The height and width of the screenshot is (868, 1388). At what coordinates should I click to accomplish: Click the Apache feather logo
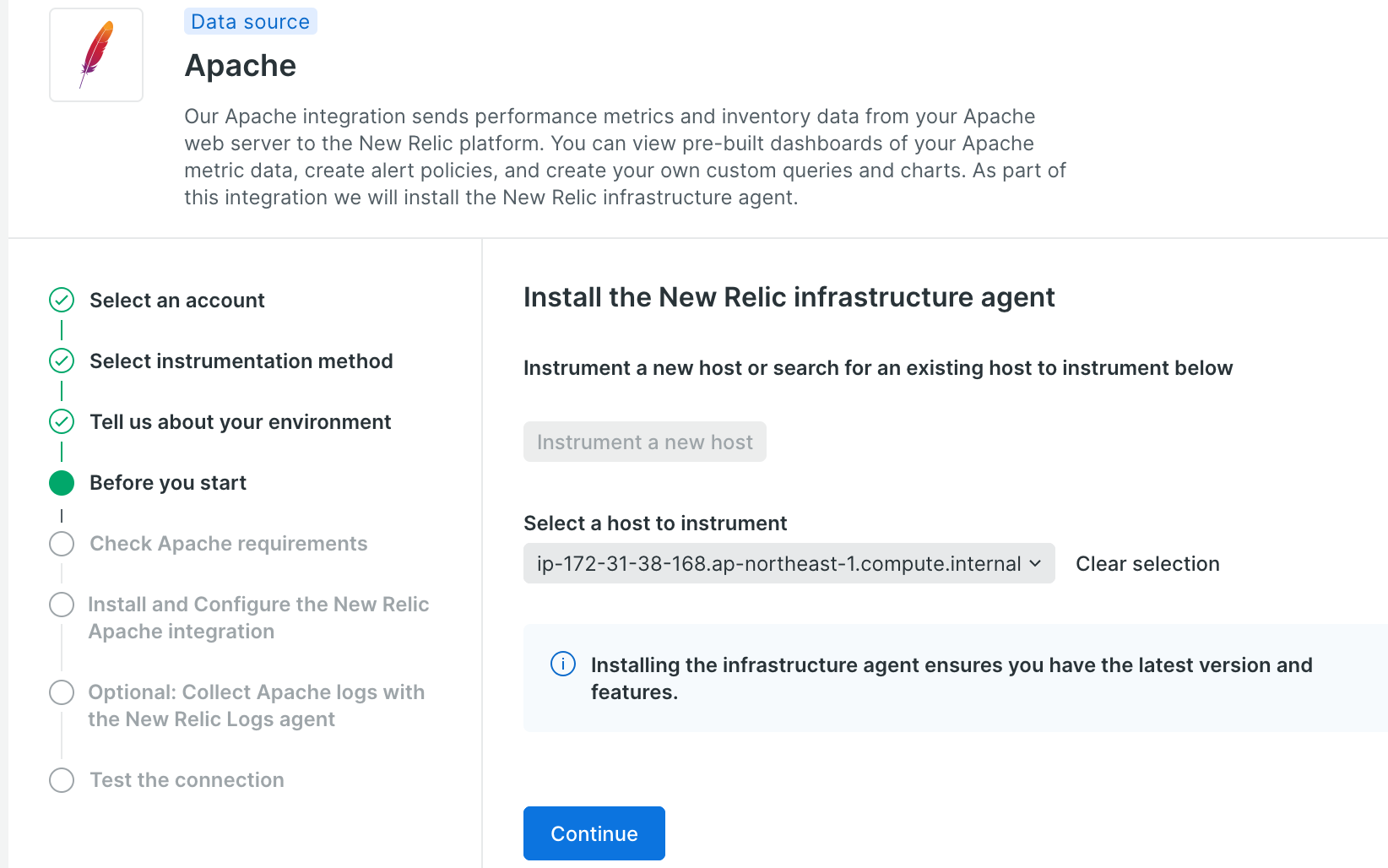pos(96,55)
